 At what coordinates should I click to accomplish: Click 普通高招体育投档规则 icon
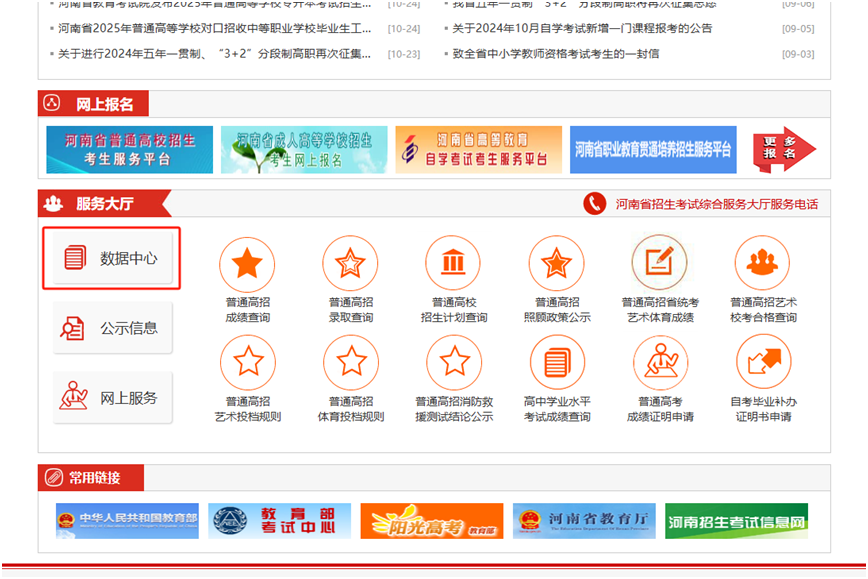click(350, 361)
